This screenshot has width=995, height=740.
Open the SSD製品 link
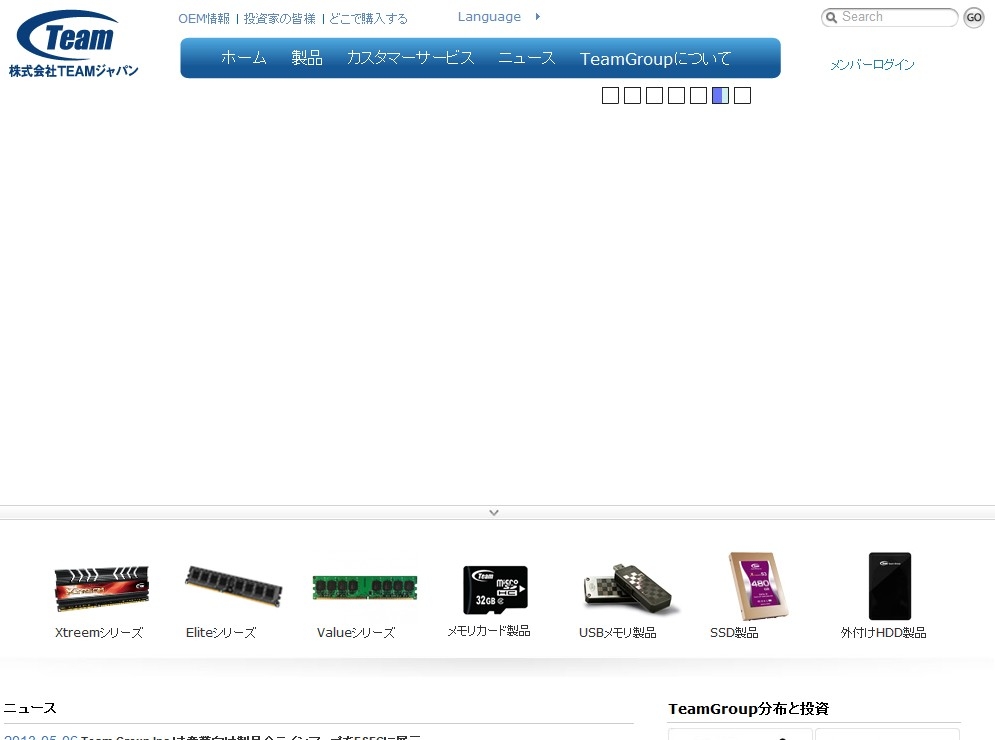734,633
